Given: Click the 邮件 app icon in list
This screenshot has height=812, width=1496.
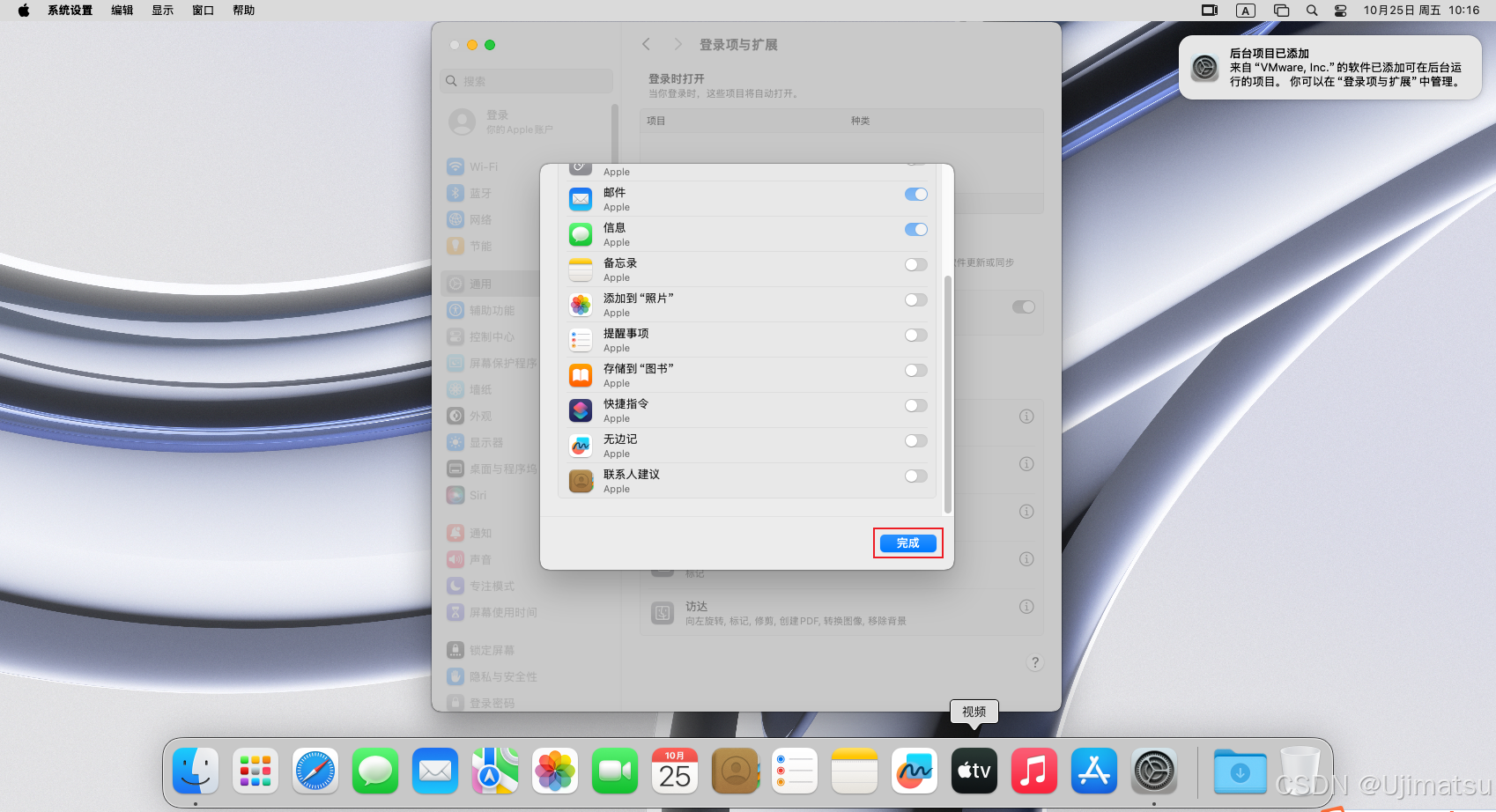Looking at the screenshot, I should pos(581,199).
